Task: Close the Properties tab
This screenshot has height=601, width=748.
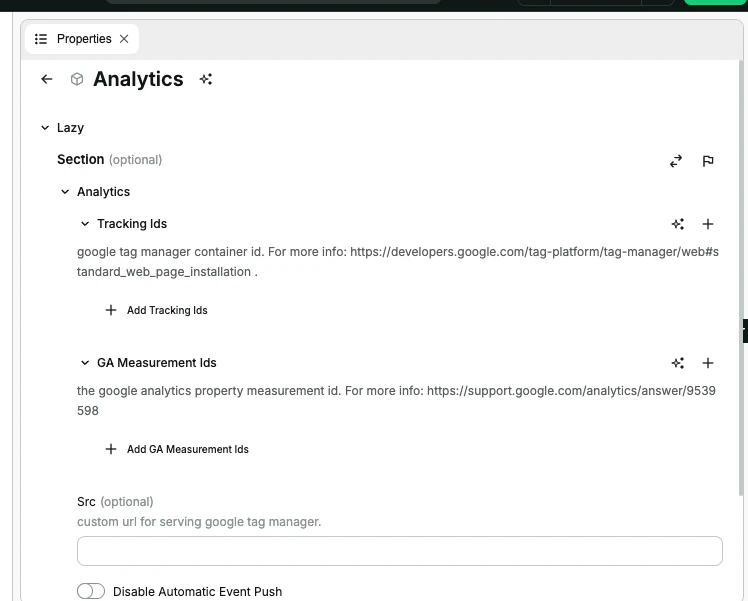Action: coord(124,39)
